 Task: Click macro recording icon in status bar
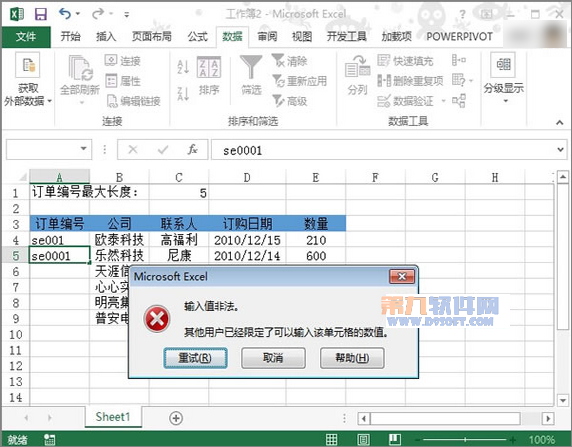pyautogui.click(x=50, y=439)
